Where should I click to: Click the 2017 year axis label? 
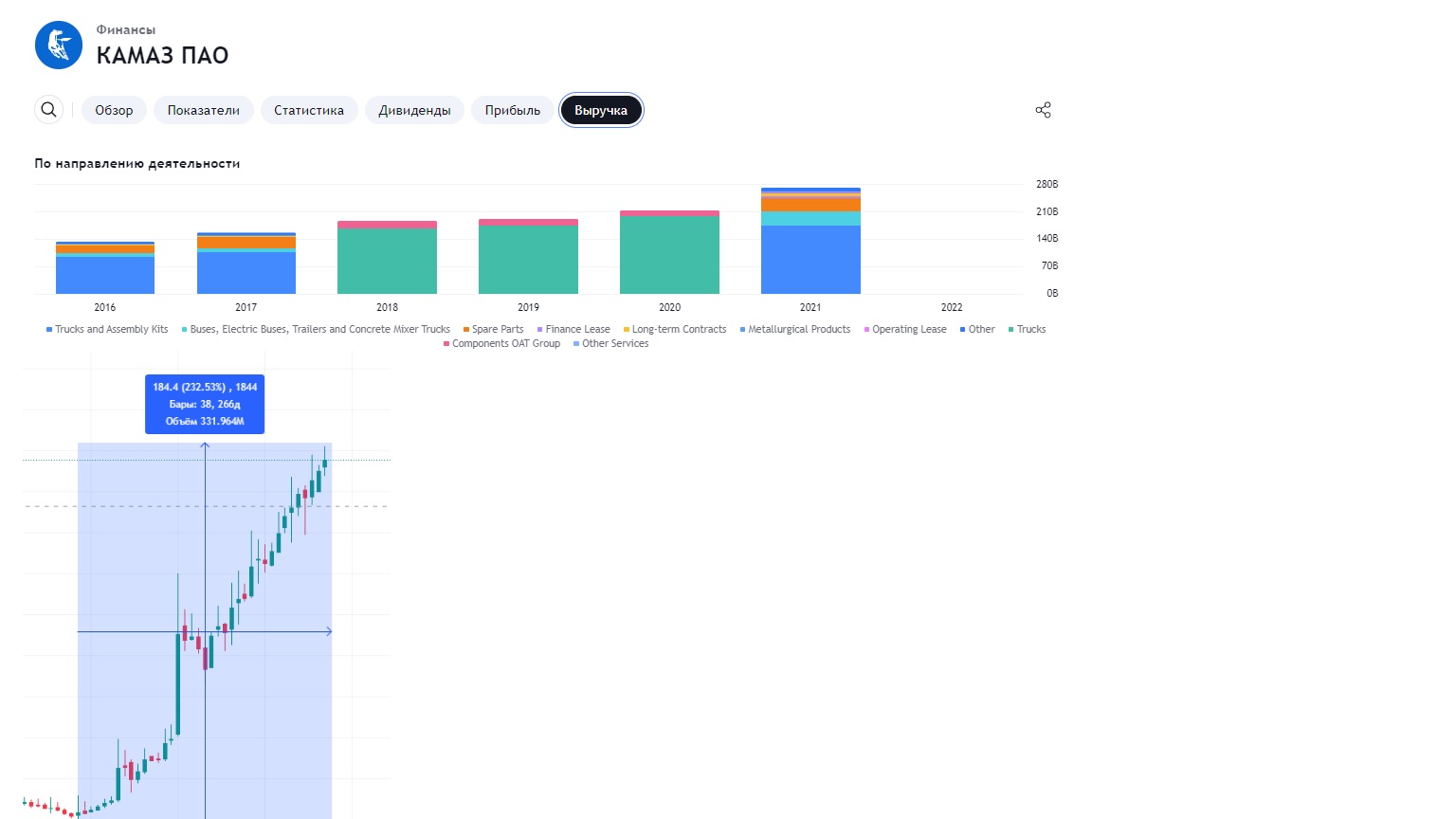pyautogui.click(x=246, y=307)
